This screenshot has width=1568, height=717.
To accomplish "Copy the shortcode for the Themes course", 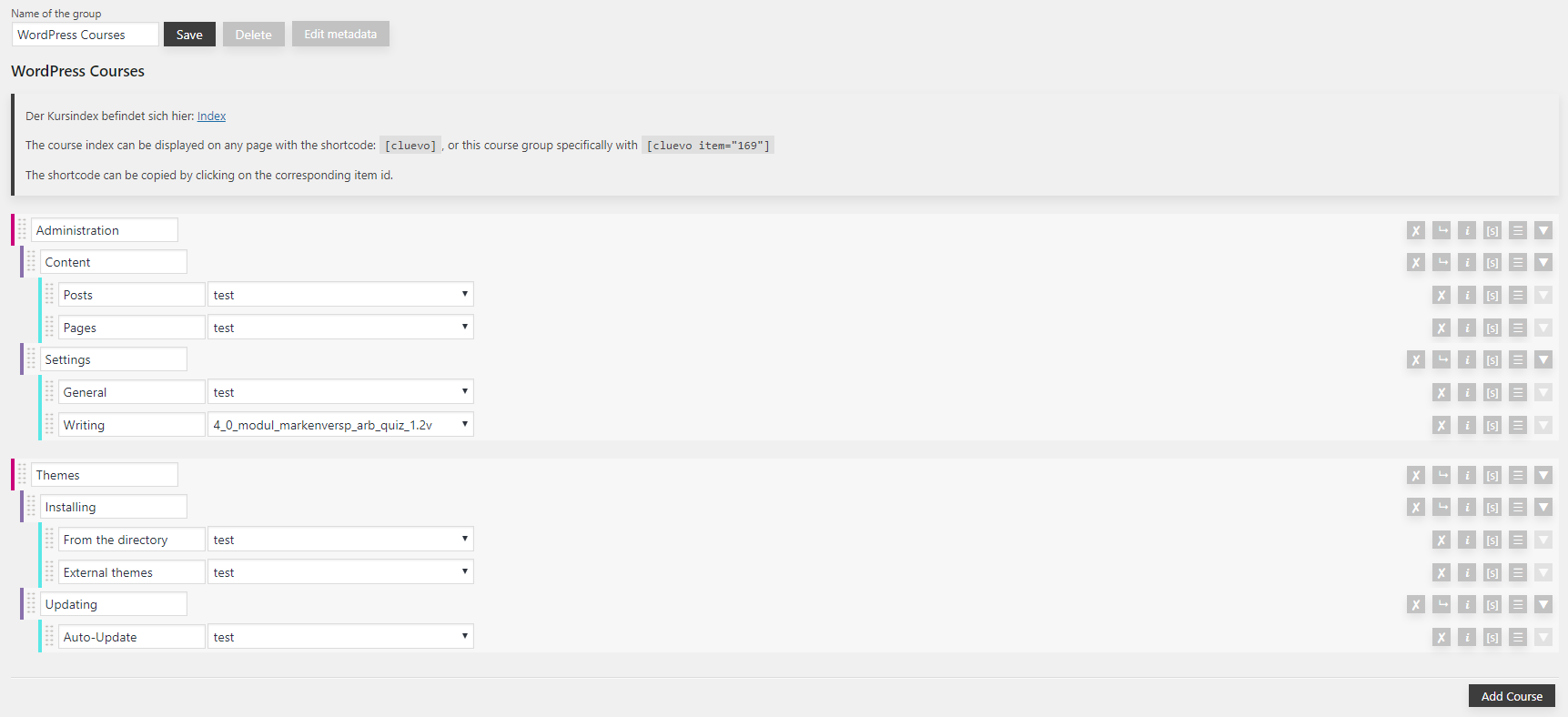I will (1492, 476).
